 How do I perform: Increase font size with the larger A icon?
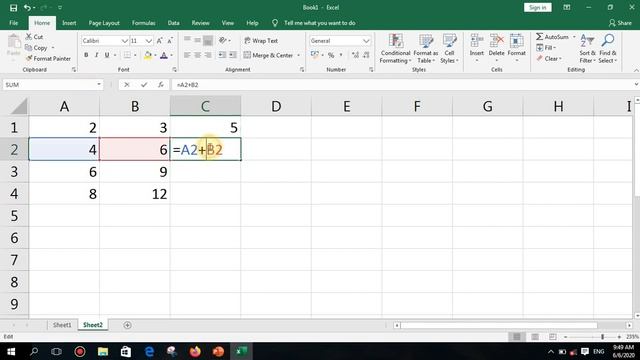point(160,40)
